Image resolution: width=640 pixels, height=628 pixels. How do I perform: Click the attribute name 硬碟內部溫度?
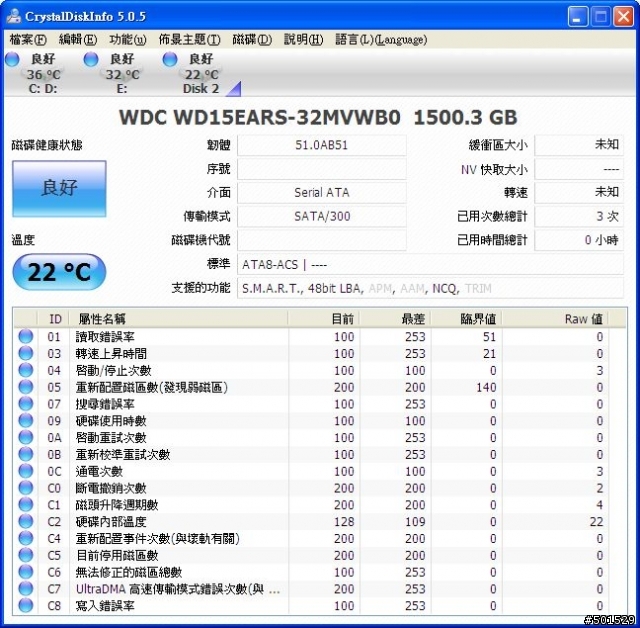[x=111, y=521]
